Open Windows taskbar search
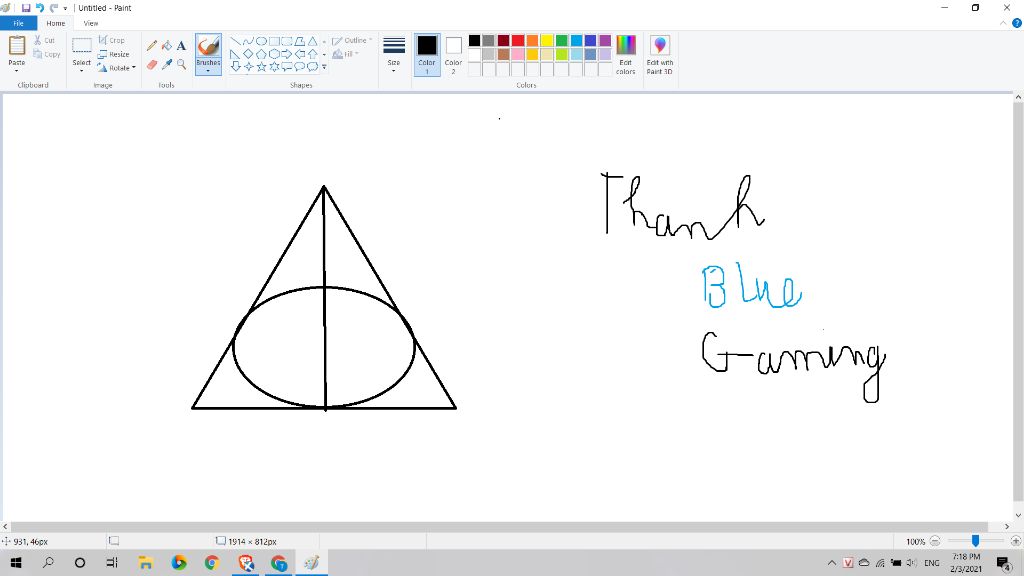The height and width of the screenshot is (576, 1024). (48, 562)
